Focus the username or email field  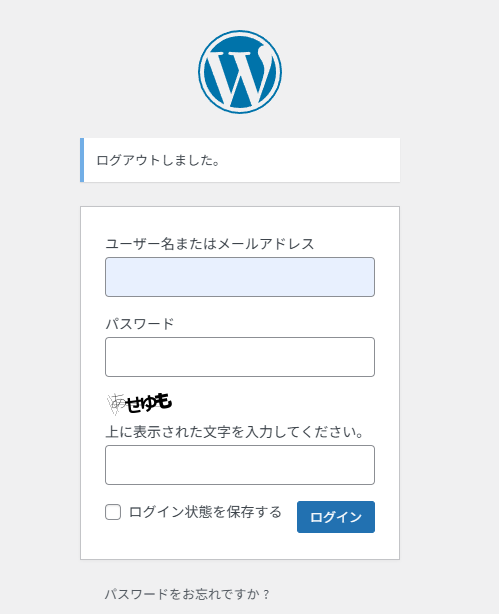click(x=240, y=277)
